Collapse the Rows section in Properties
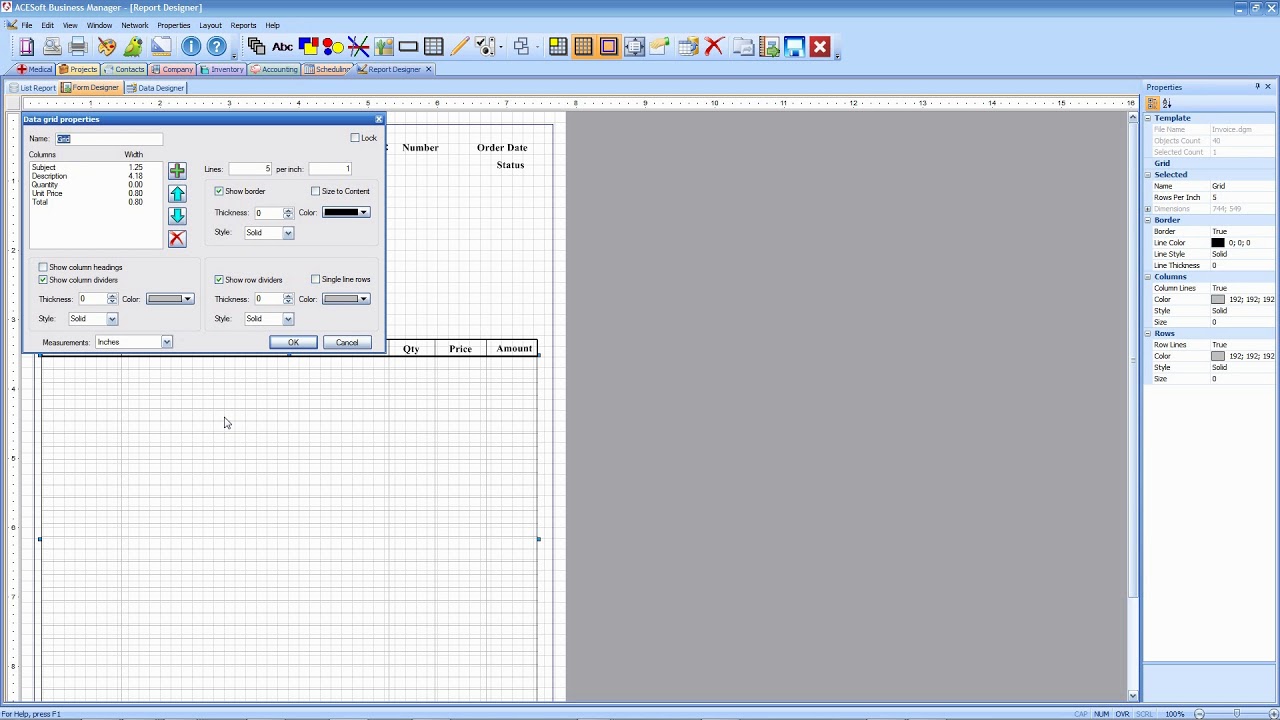Viewport: 1280px width, 720px height. (1148, 333)
